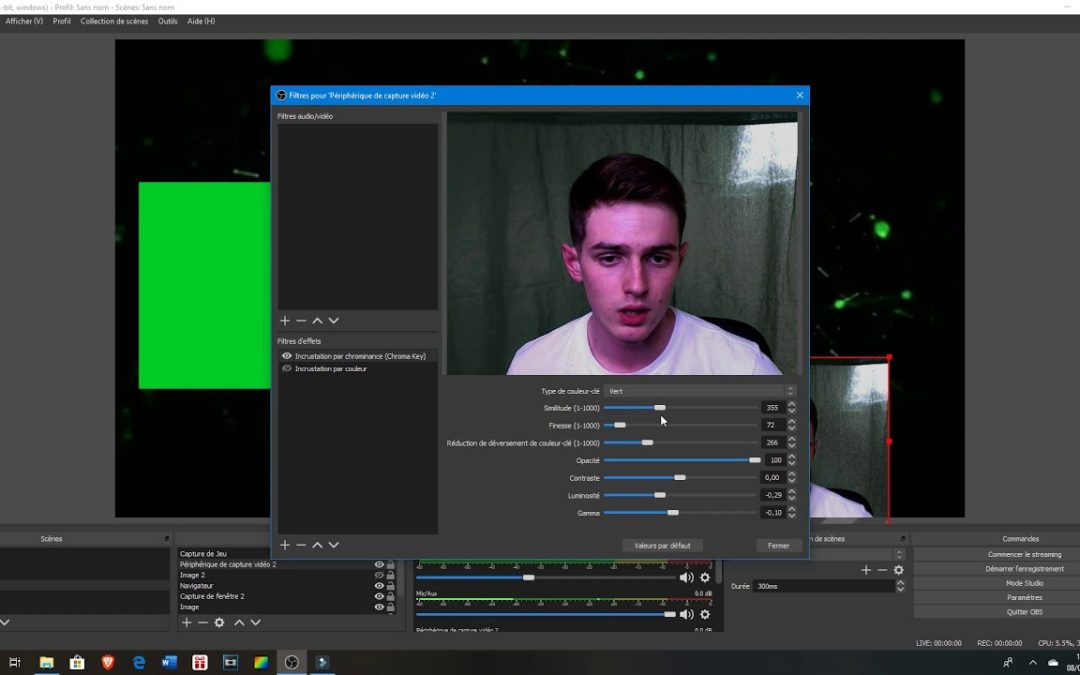Click the speaker icon on the Mic/Aux channel
The image size is (1080, 675).
coord(685,613)
